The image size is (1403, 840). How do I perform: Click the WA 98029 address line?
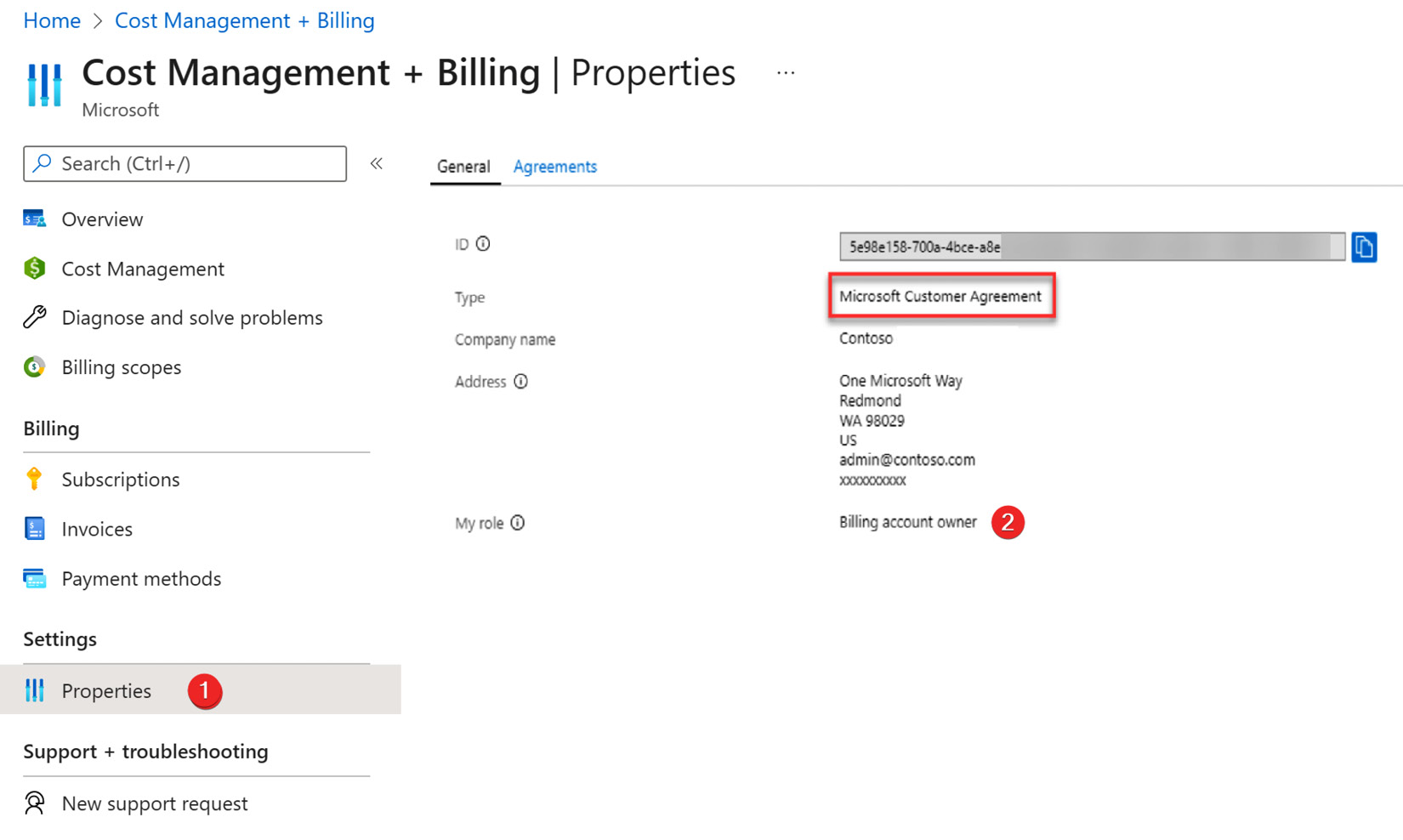[872, 421]
